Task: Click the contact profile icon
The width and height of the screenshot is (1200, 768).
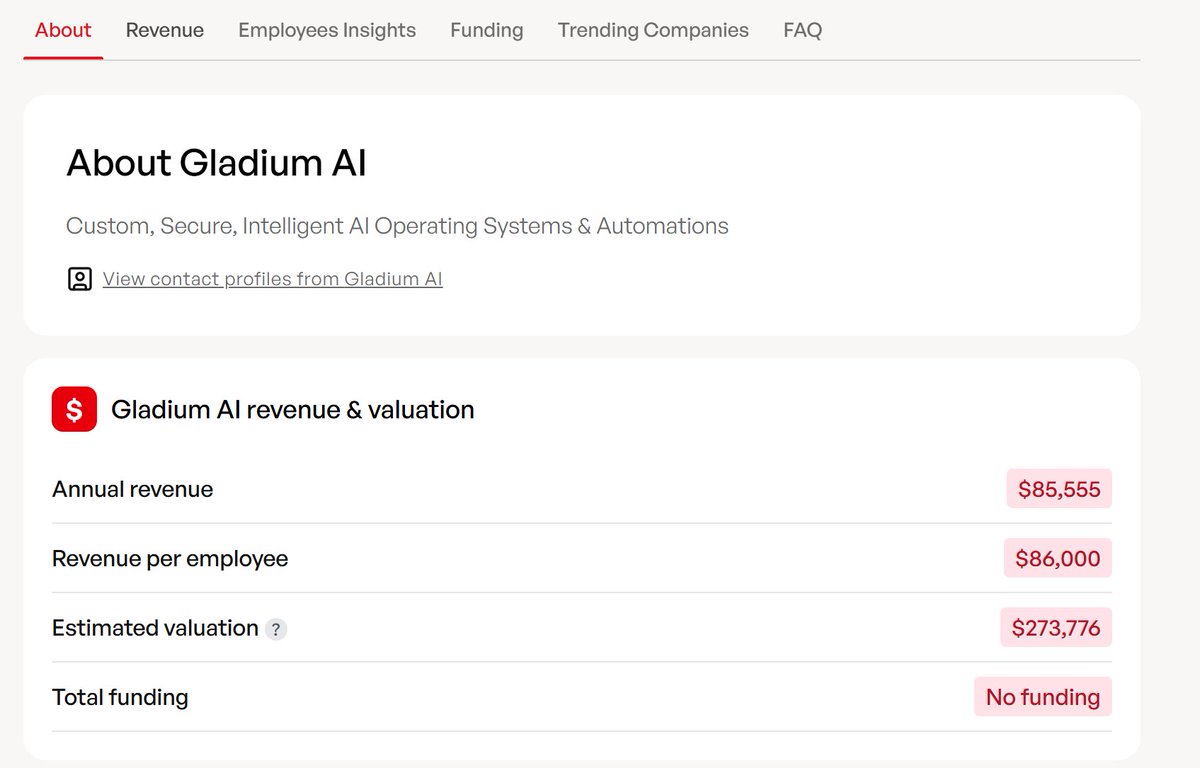Action: pos(80,279)
